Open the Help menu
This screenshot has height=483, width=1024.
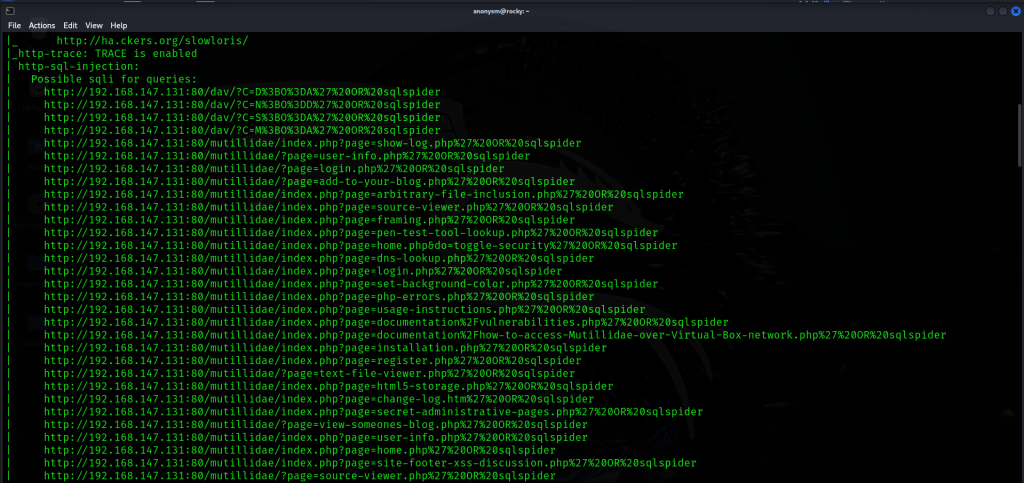point(119,25)
